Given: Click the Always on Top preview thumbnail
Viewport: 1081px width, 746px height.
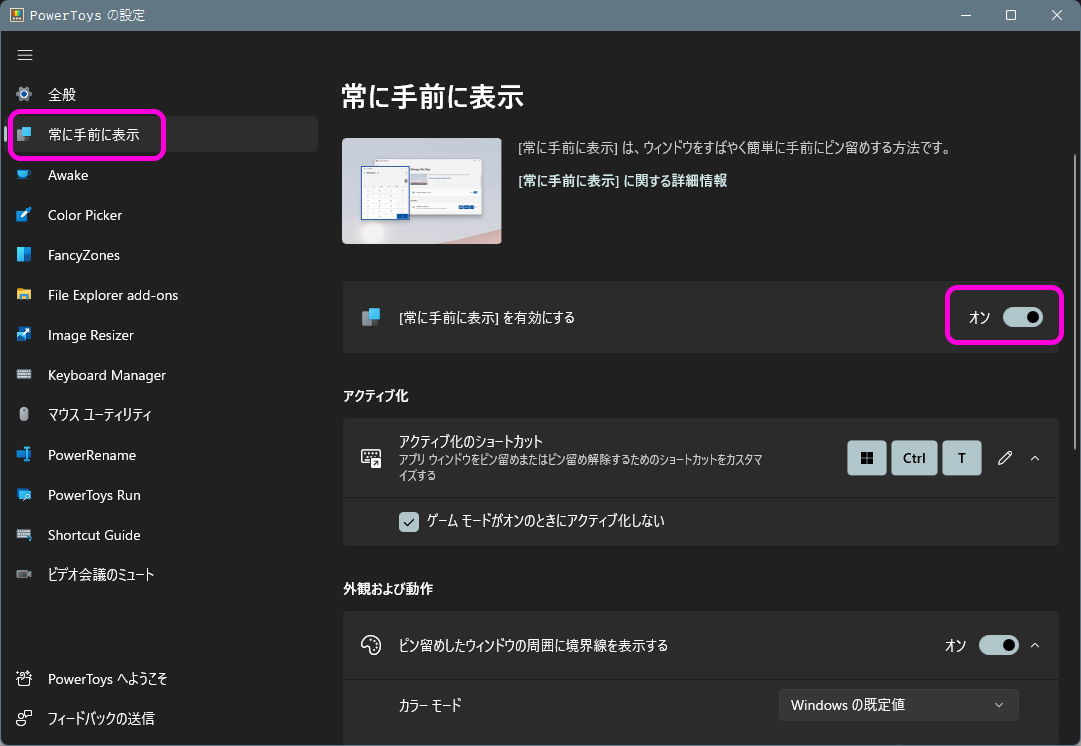Looking at the screenshot, I should (x=422, y=191).
